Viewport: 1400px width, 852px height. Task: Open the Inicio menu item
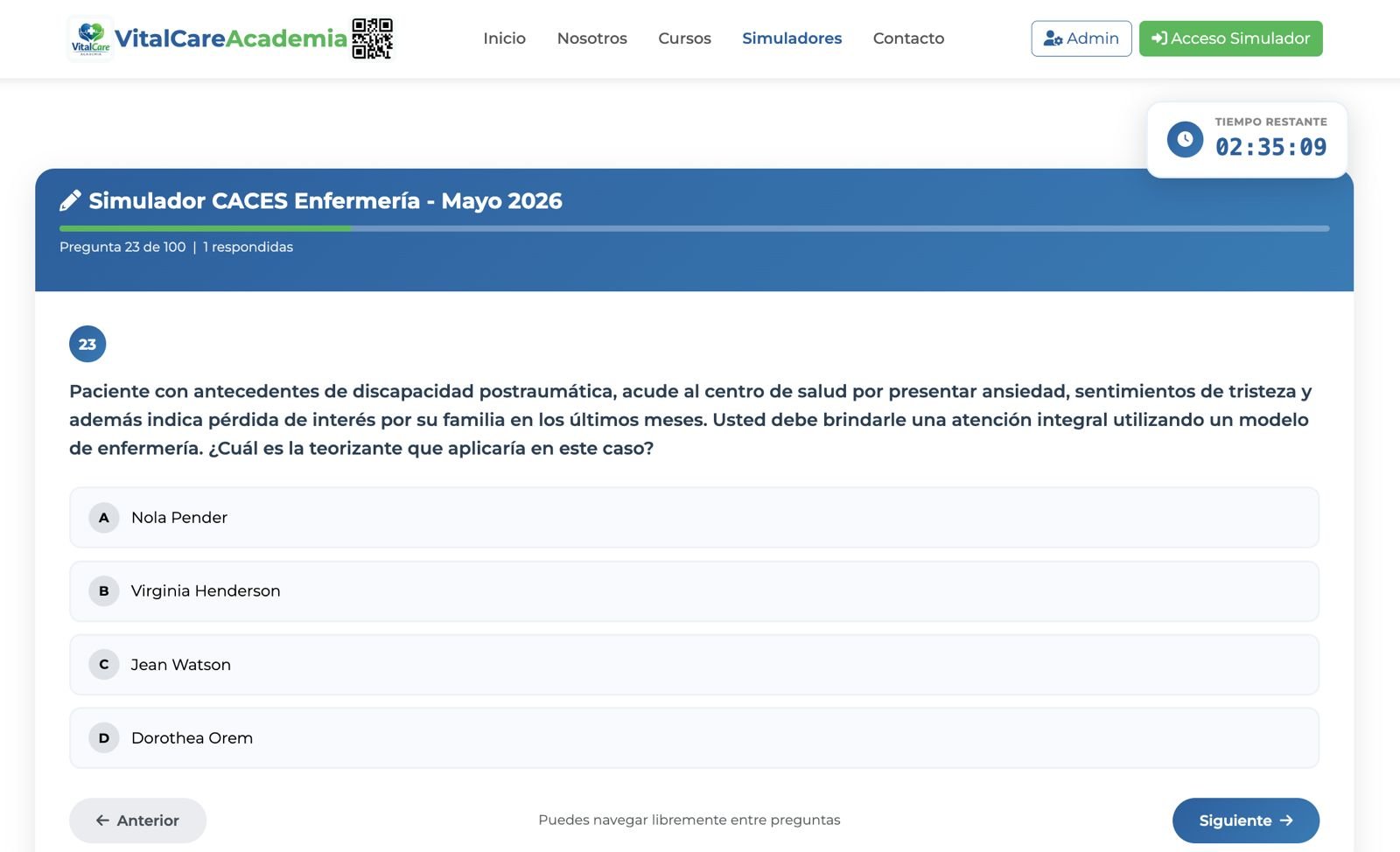504,38
